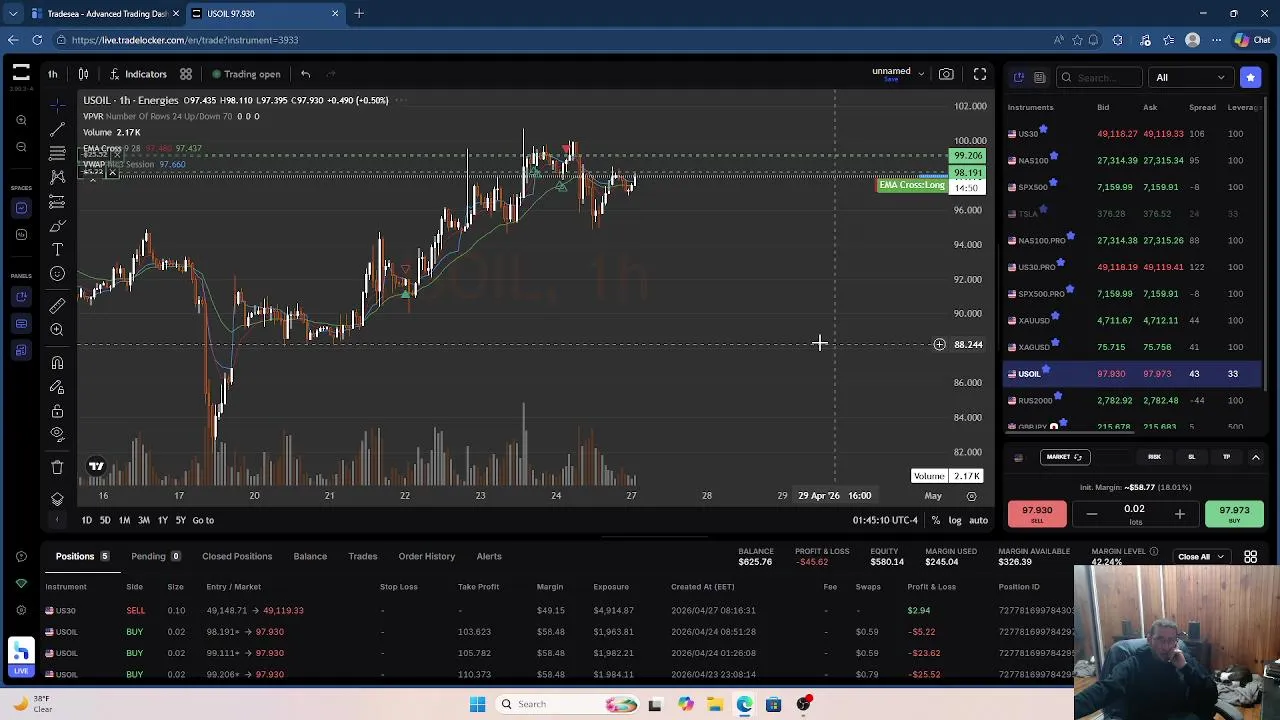Open the 1h timeframe selector

tap(53, 74)
